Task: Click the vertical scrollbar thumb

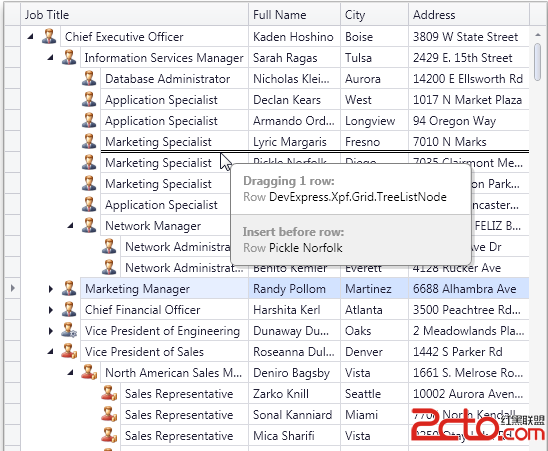Action: coord(538,62)
